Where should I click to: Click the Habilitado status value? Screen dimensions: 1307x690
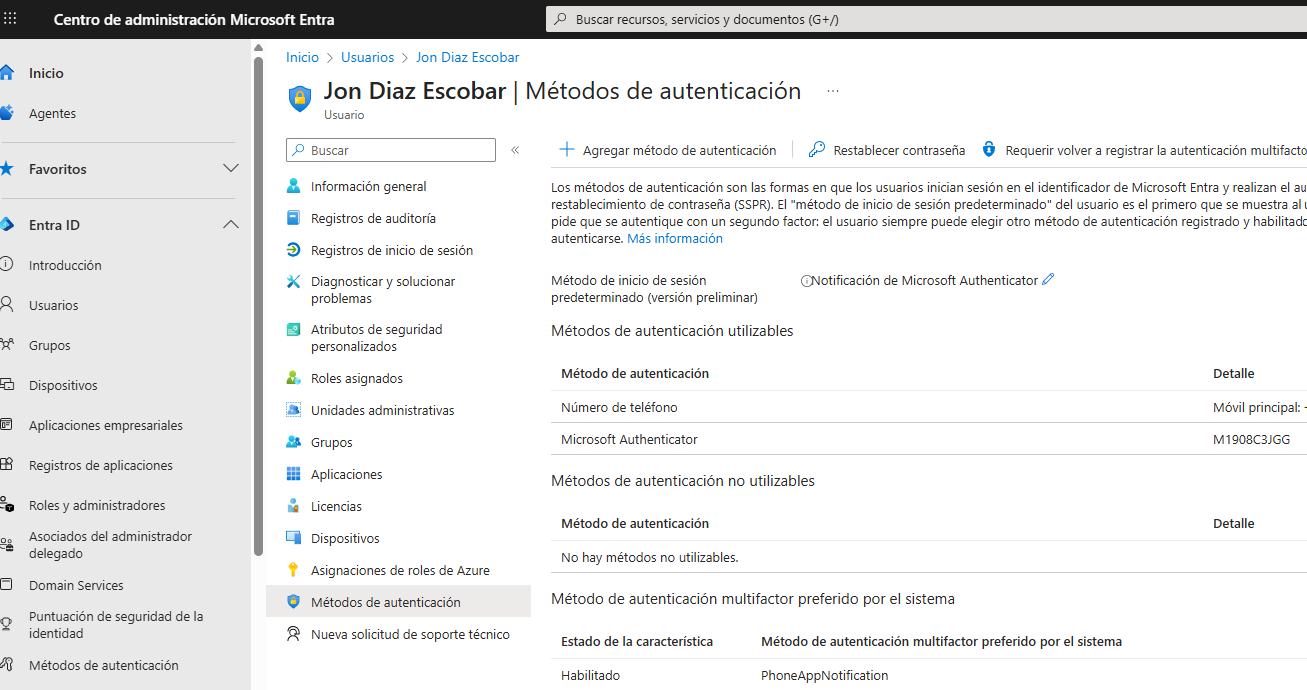click(590, 675)
